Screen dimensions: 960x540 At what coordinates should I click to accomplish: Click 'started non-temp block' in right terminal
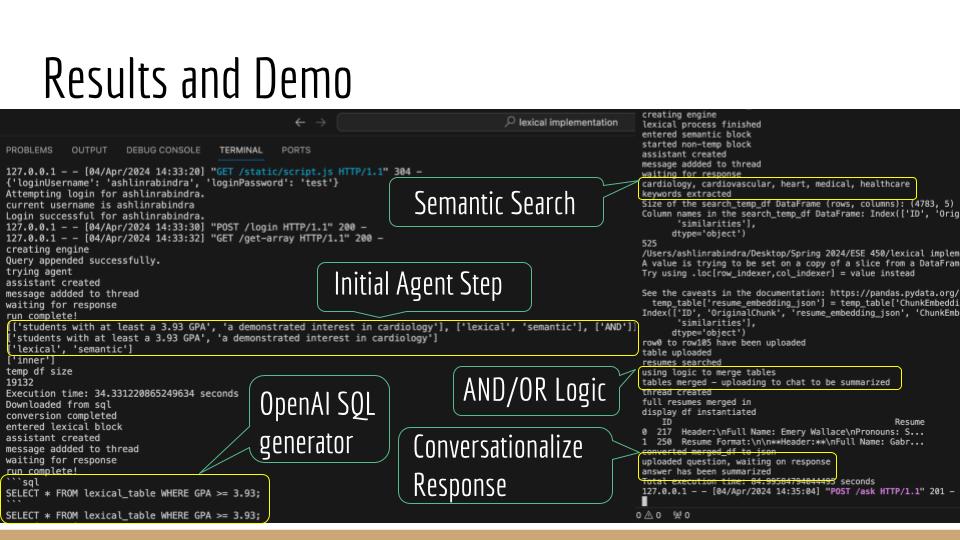tap(696, 144)
